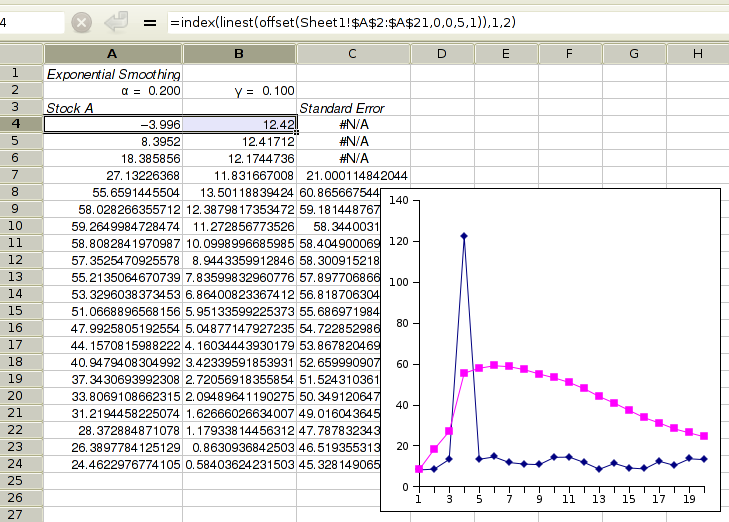Click cell containing 37.3430693992308
This screenshot has height=522, width=729.
(x=113, y=379)
